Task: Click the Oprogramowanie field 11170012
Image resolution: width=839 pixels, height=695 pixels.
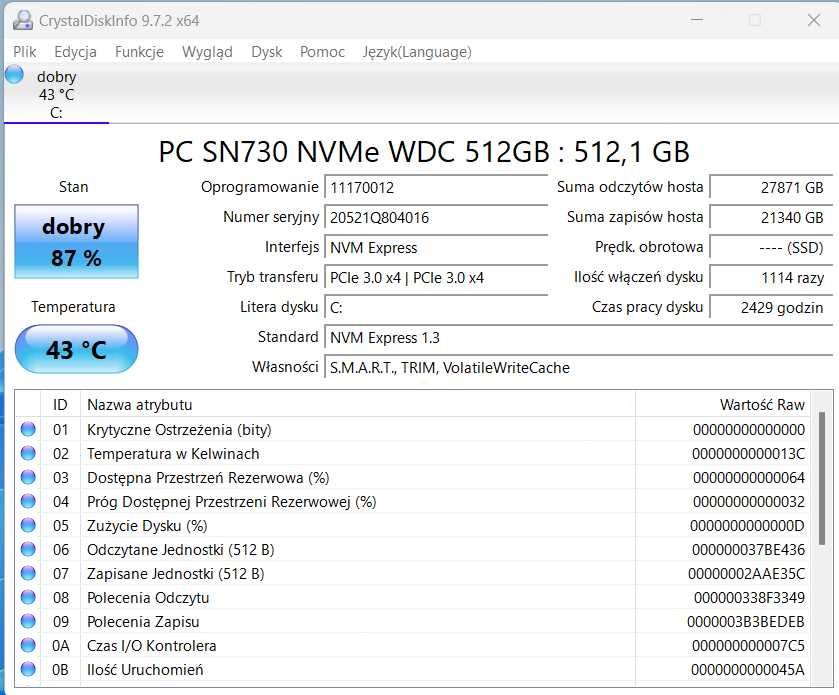Action: [436, 188]
